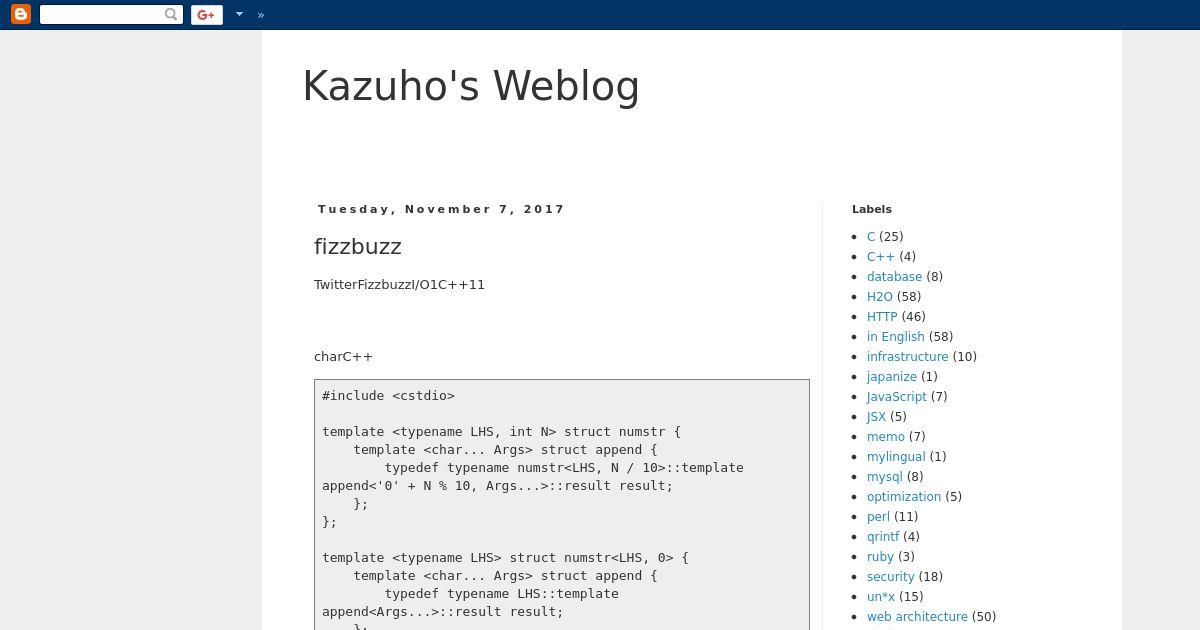Show posts labeled JSX
The height and width of the screenshot is (630, 1200).
click(876, 417)
